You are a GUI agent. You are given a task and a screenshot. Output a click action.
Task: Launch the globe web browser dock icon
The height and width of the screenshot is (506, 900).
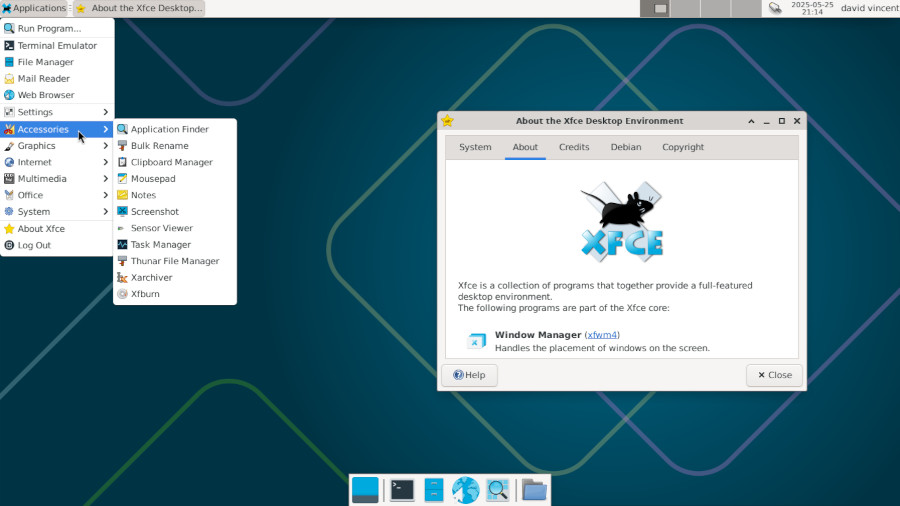click(465, 490)
